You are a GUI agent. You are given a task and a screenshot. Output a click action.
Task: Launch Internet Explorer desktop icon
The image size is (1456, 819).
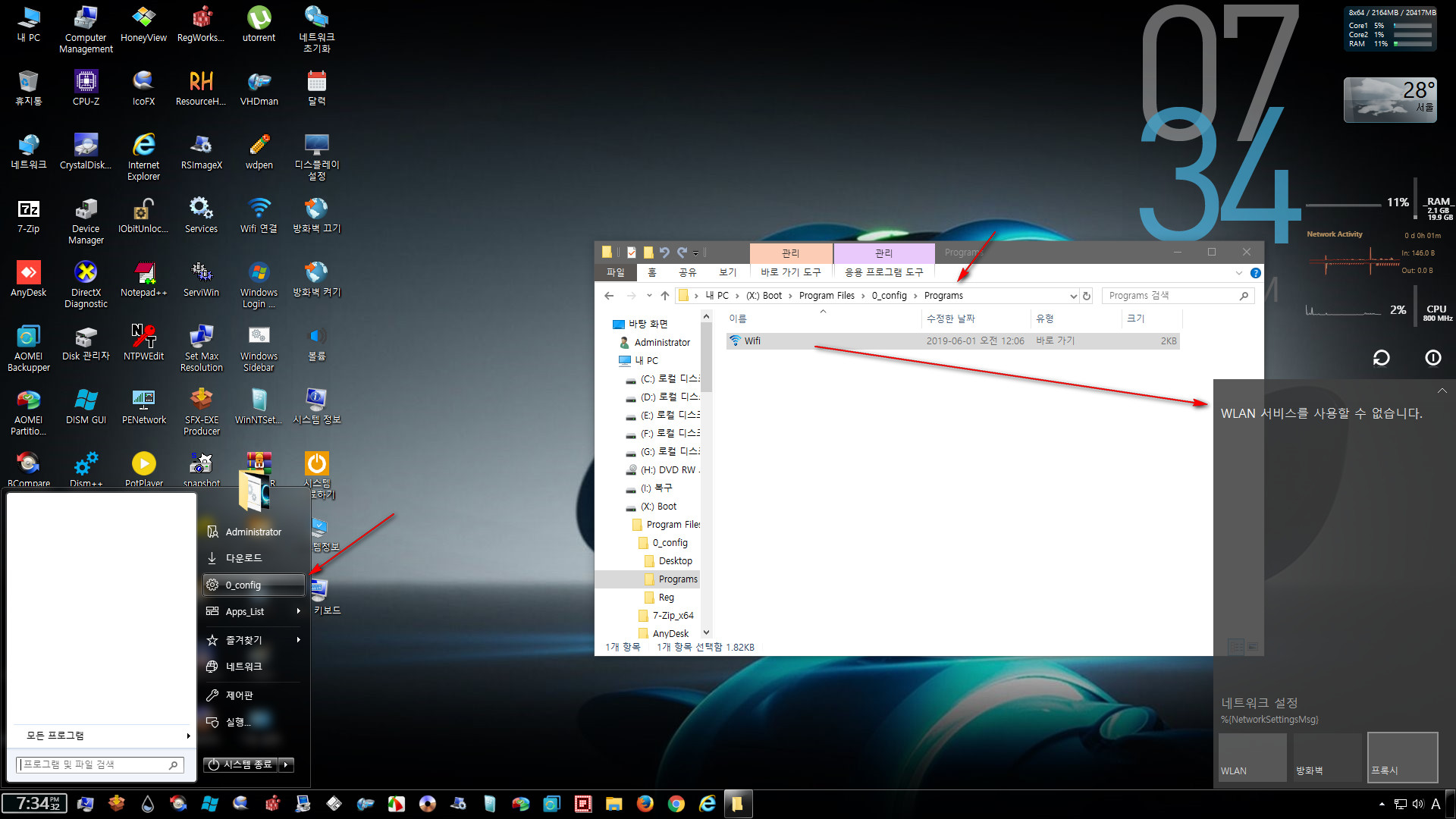143,156
